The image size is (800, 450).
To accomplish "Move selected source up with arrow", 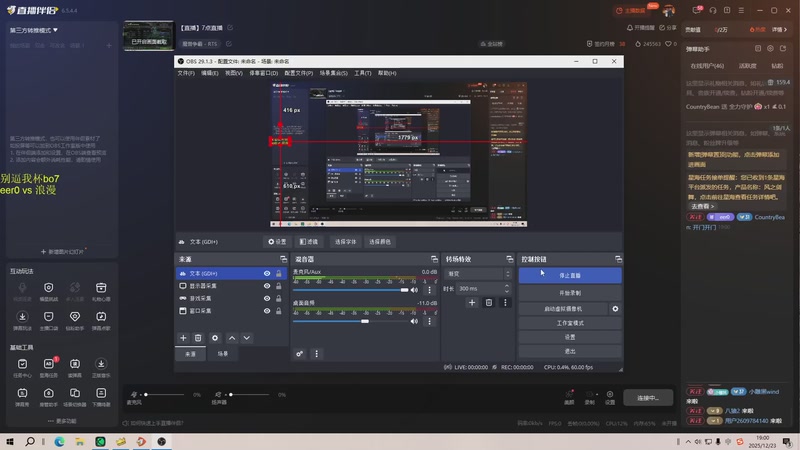I will (232, 338).
